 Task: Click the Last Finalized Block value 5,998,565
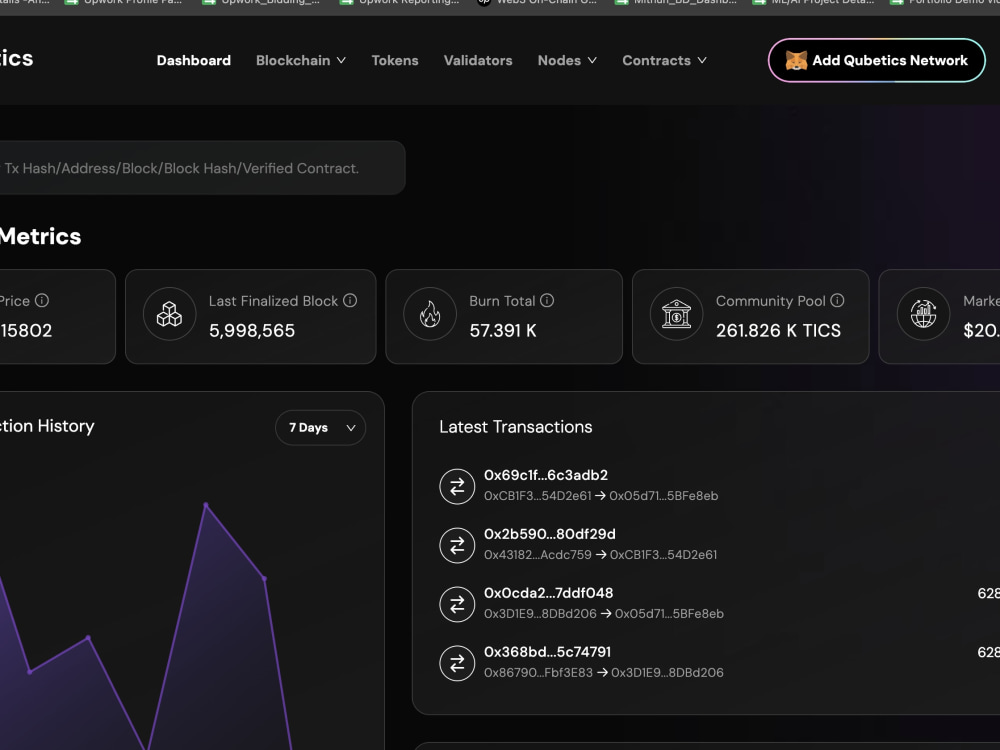click(x=252, y=330)
